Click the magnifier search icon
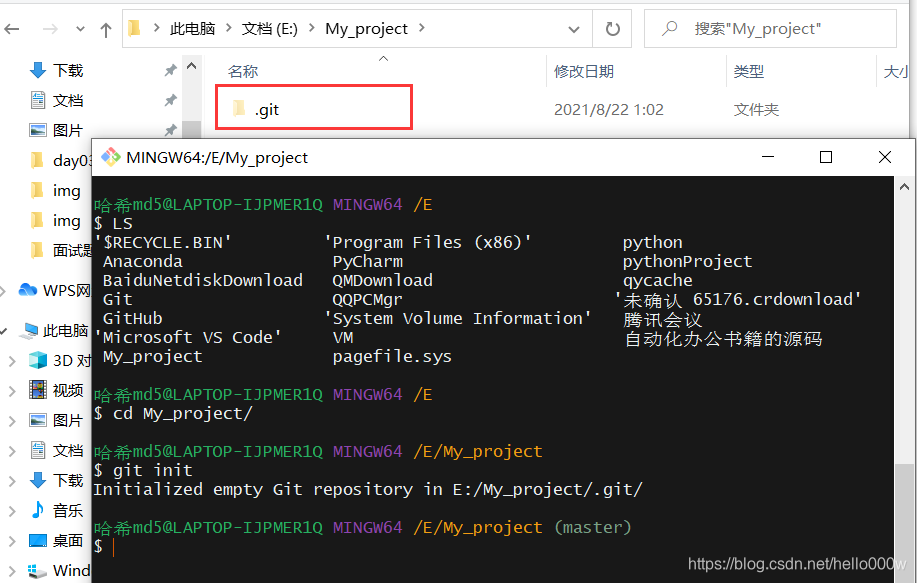917x583 pixels. (x=670, y=28)
